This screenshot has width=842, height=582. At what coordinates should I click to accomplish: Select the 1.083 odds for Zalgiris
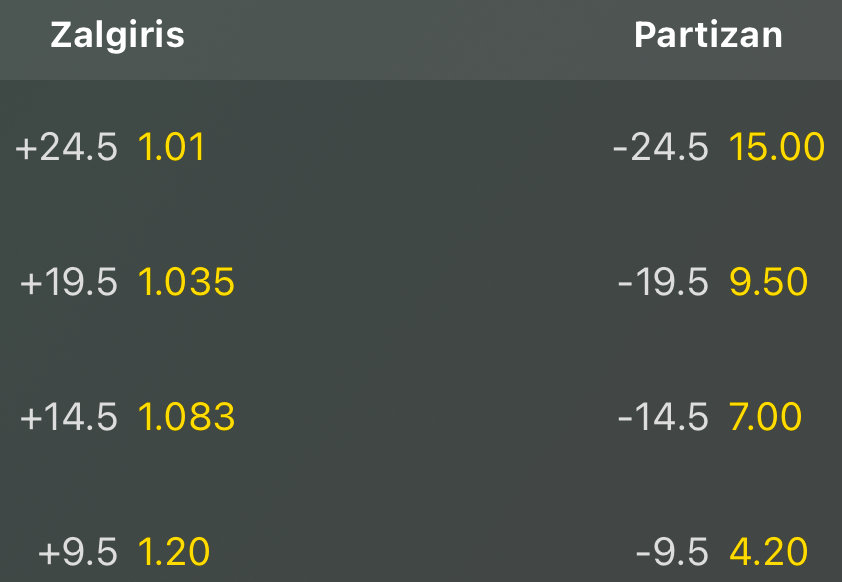click(x=186, y=417)
